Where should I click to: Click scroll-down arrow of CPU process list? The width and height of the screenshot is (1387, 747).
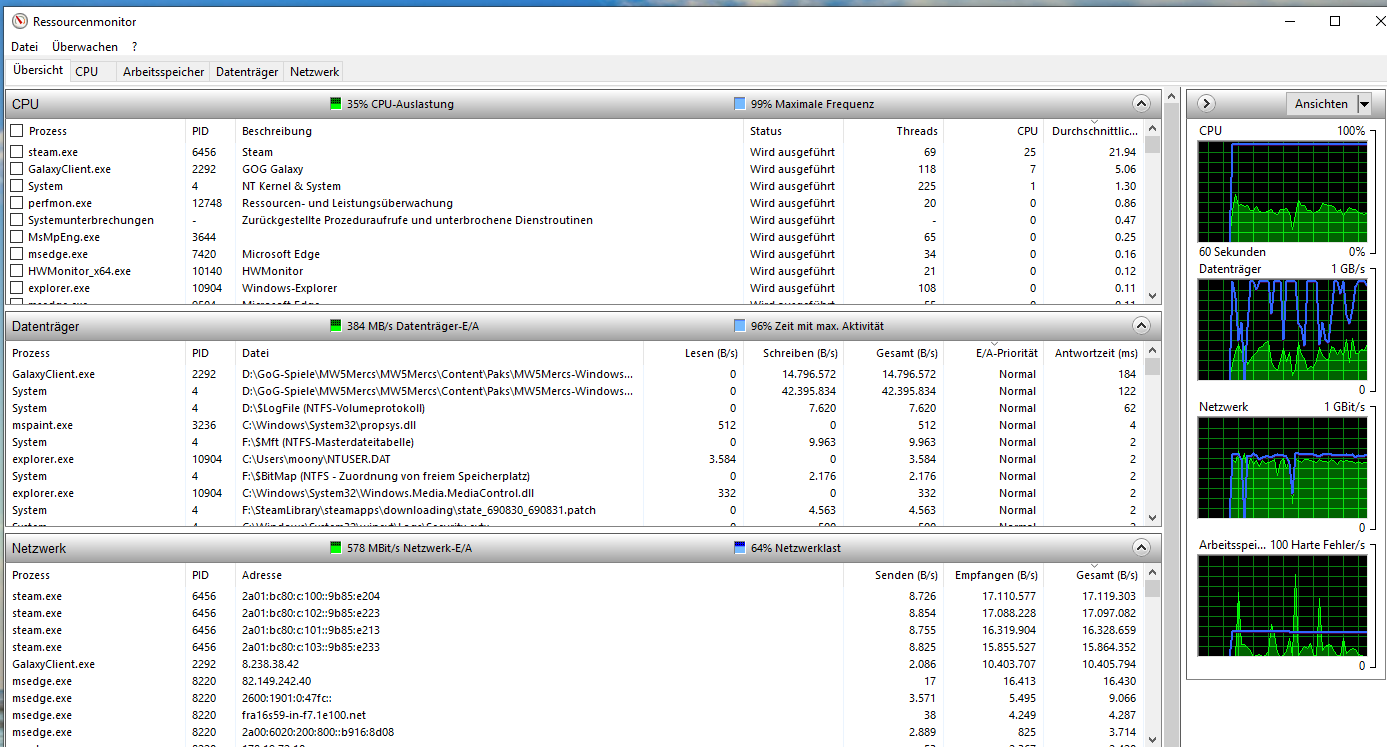pyautogui.click(x=1152, y=296)
